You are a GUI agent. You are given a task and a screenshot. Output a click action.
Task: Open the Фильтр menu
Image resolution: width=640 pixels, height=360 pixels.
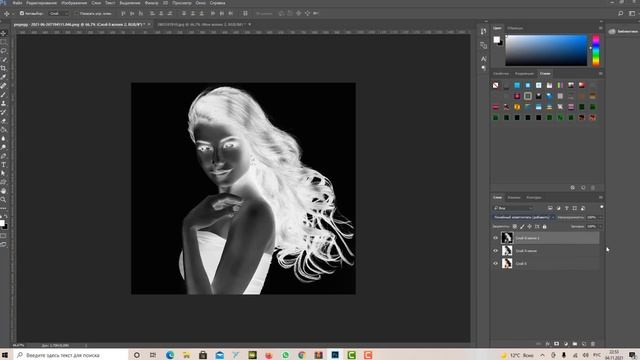click(x=151, y=3)
